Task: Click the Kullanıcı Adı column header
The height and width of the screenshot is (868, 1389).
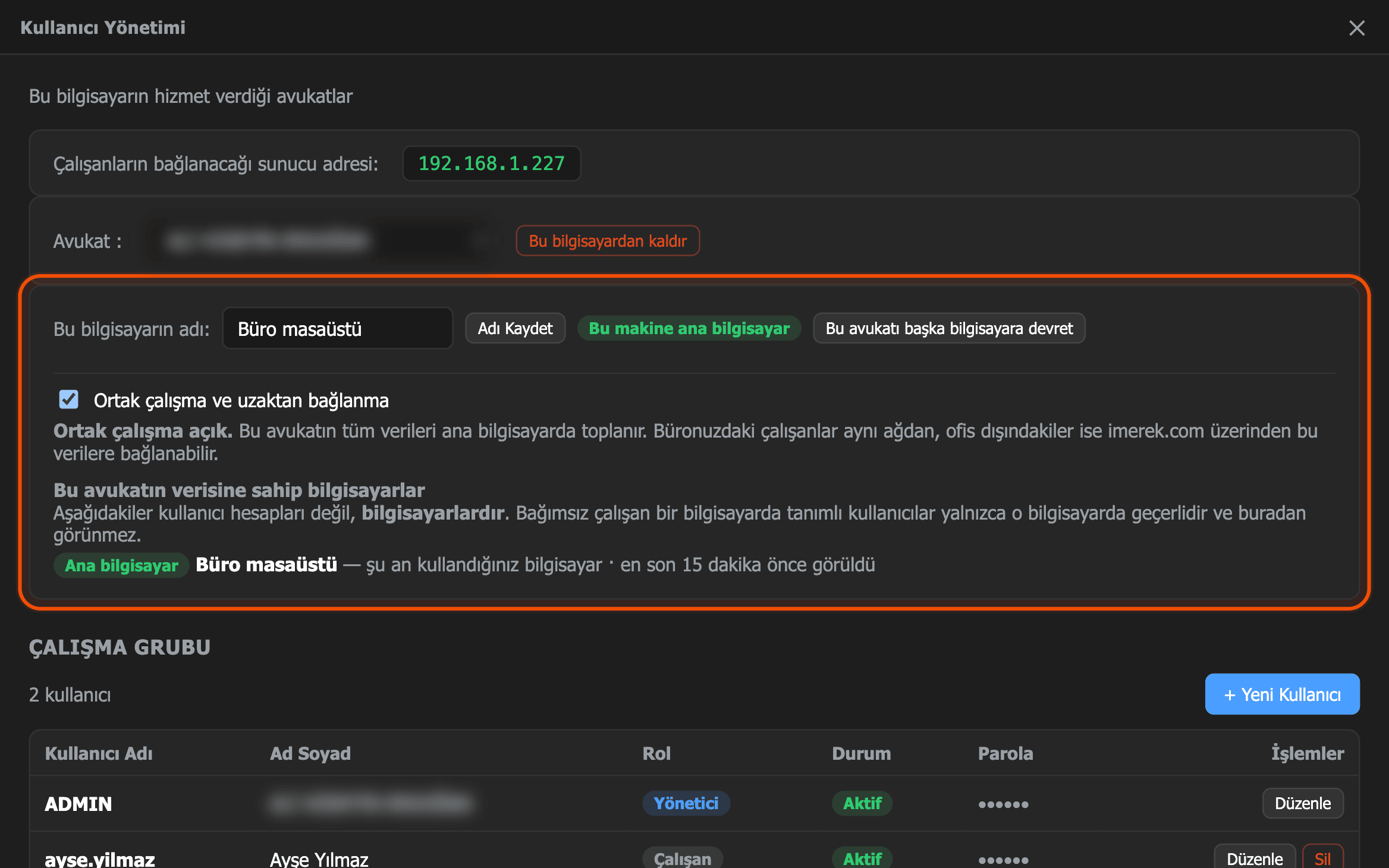Action: 99,753
